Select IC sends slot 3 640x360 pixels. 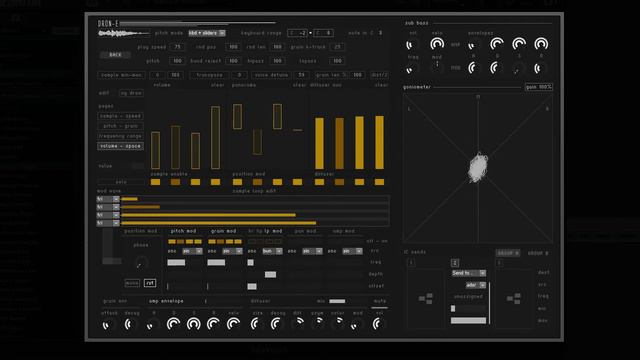click(x=499, y=263)
